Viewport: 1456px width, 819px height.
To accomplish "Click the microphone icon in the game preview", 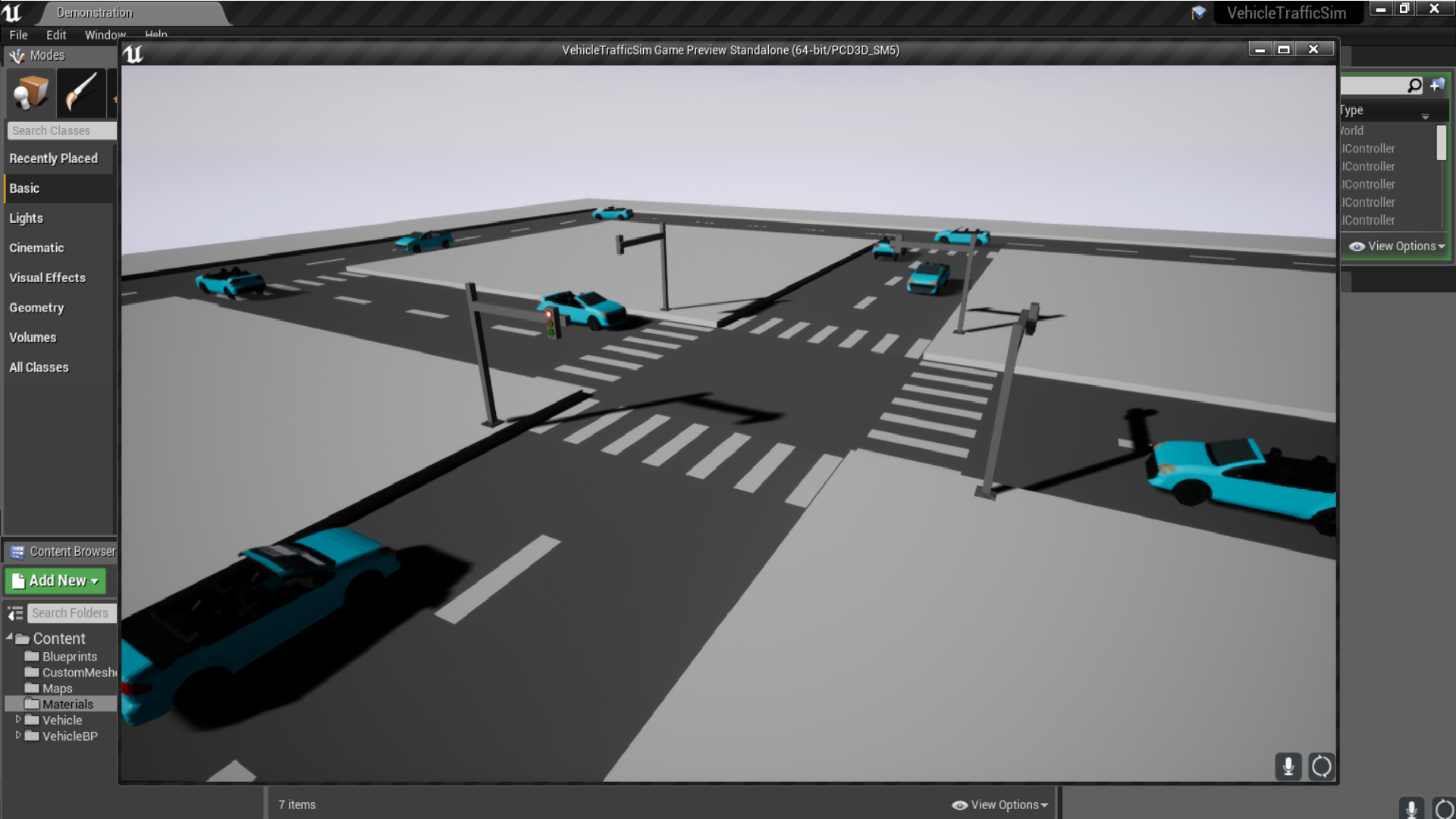I will pos(1287,767).
